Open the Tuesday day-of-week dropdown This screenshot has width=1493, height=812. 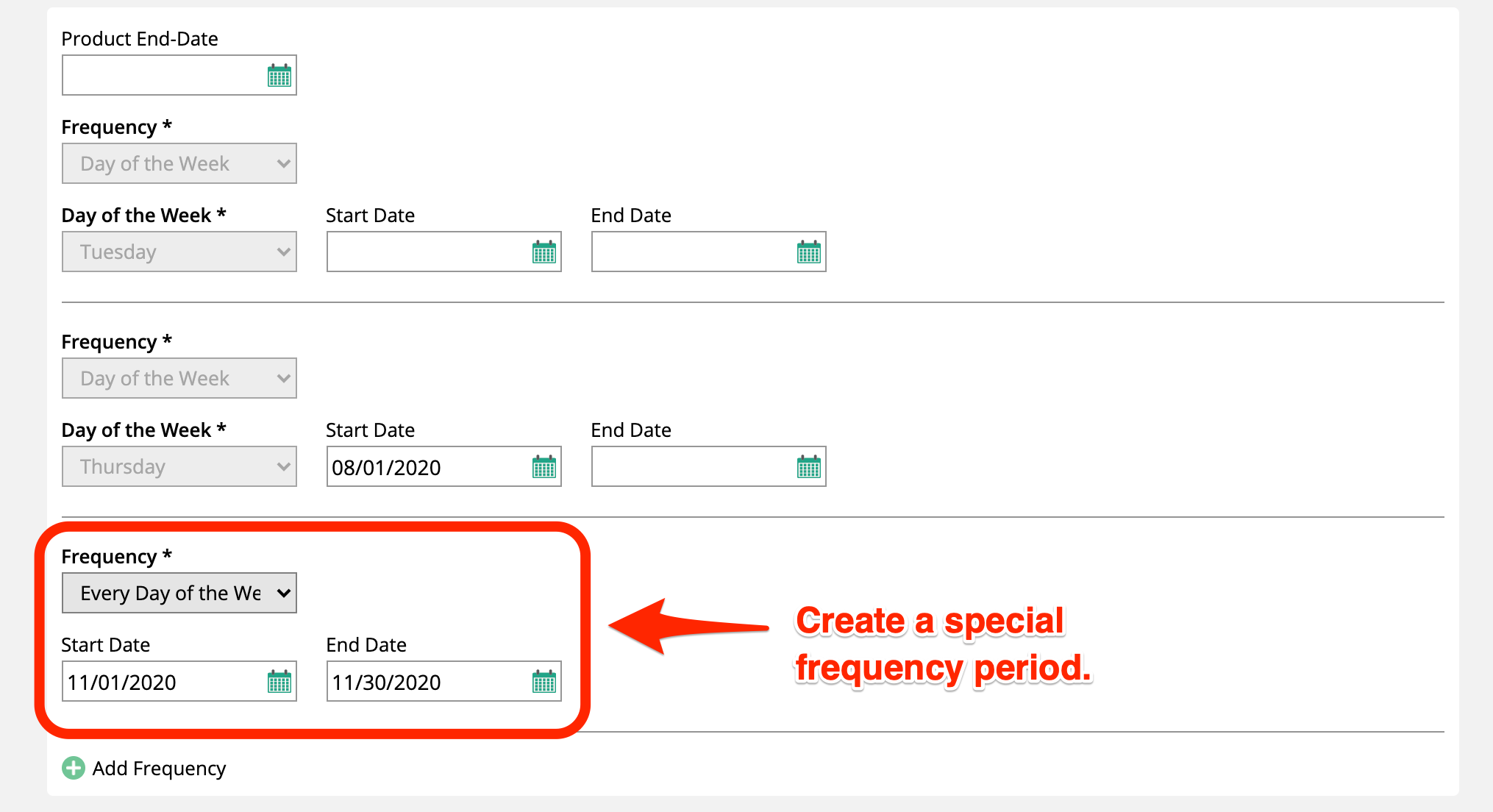pyautogui.click(x=179, y=252)
